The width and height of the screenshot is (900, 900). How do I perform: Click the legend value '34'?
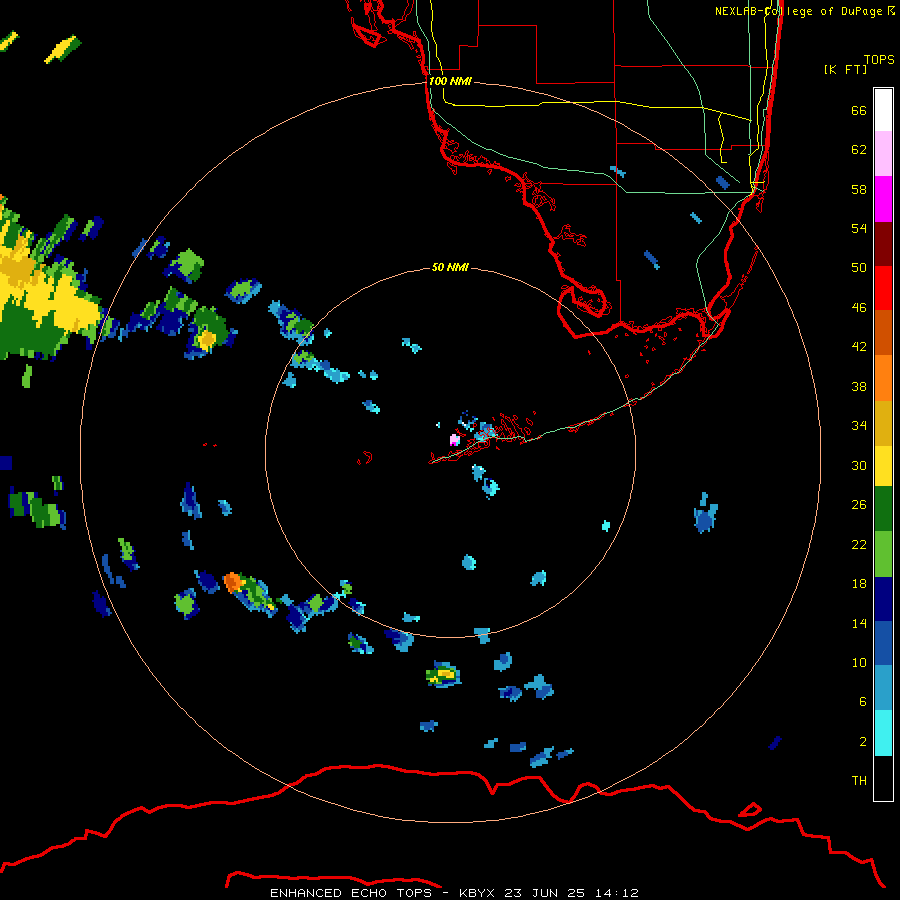click(x=859, y=426)
